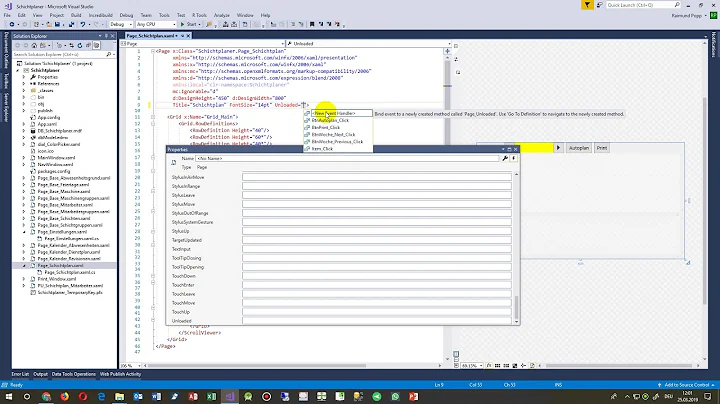Open the Web Publish Activity tab
Viewport: 720px width, 404px height.
coord(120,374)
